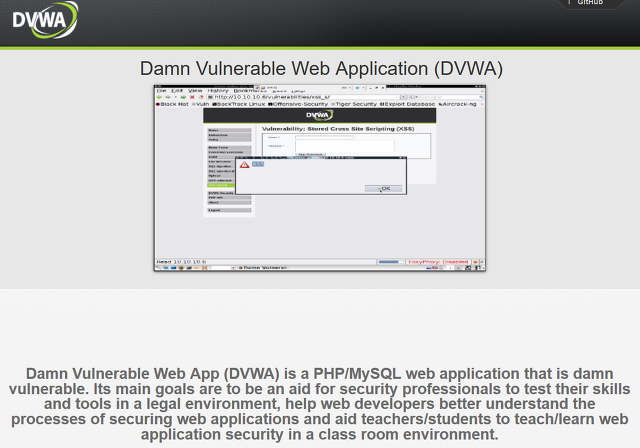Click the DVWA logo in header
Screen dimensions: 640x448
coord(45,20)
